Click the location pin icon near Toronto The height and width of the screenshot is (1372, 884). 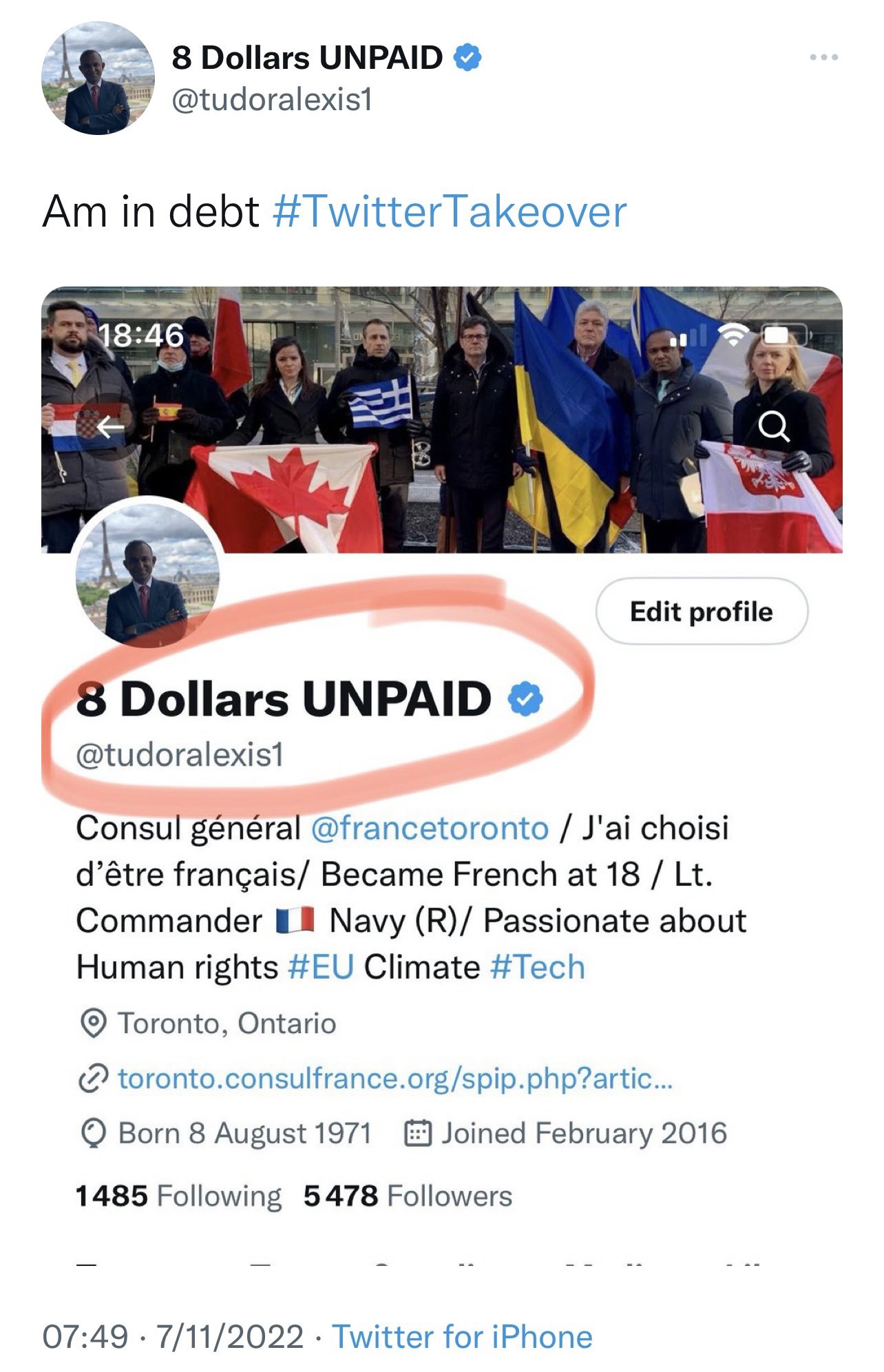coord(93,1023)
